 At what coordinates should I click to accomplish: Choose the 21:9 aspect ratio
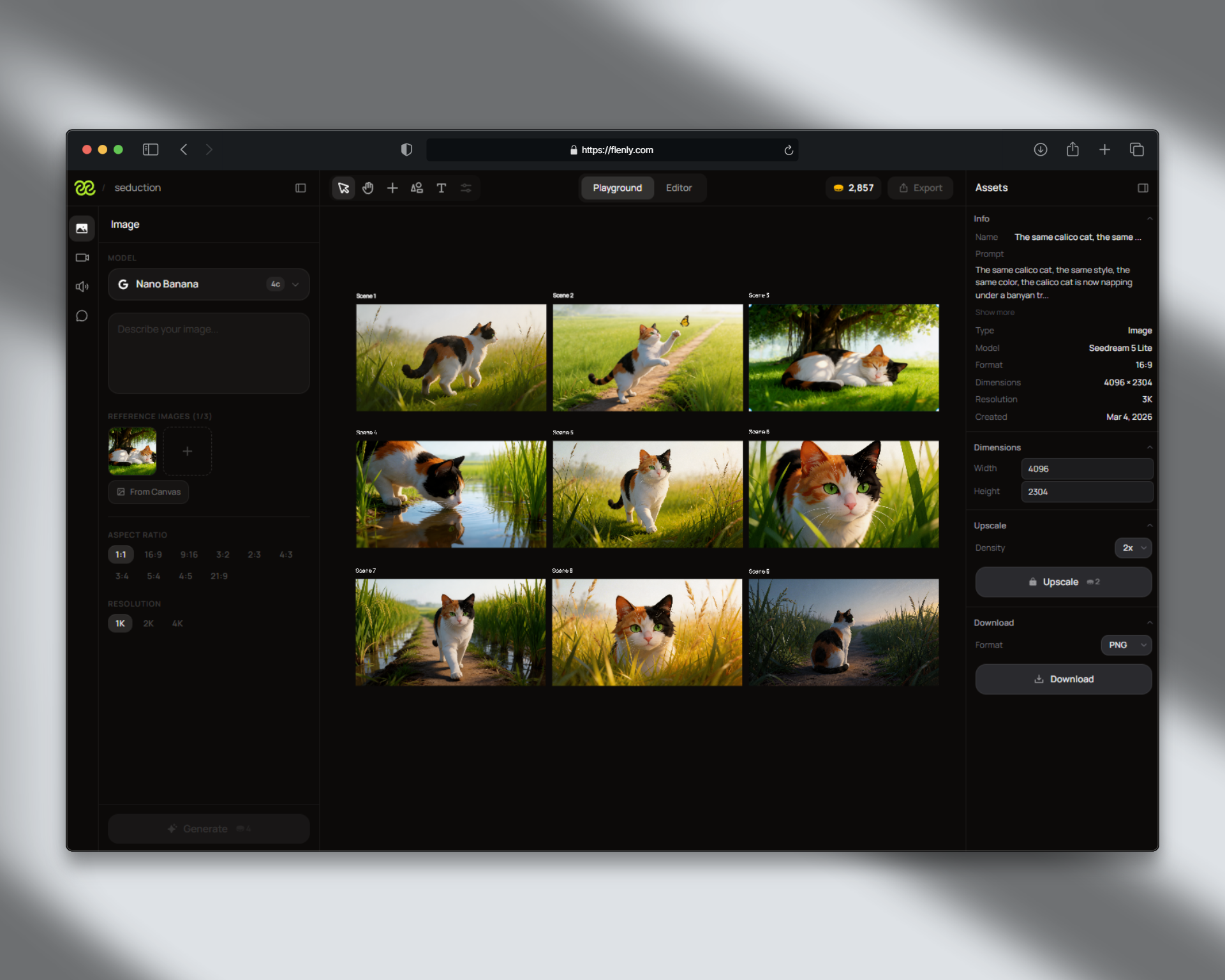click(x=218, y=575)
